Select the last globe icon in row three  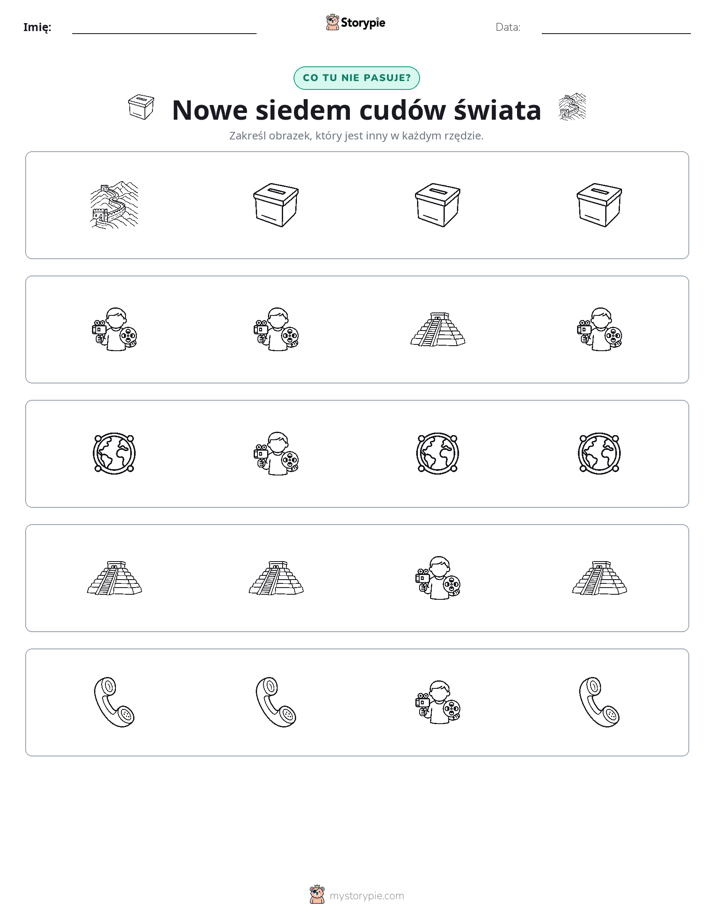[599, 453]
